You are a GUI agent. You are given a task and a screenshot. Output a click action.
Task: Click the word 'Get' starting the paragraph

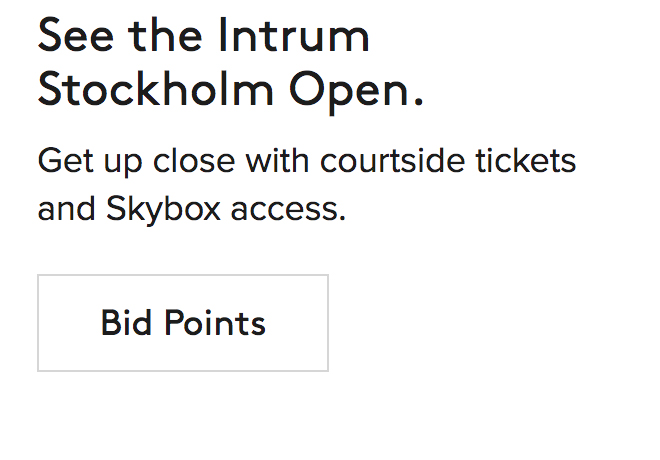click(x=59, y=160)
